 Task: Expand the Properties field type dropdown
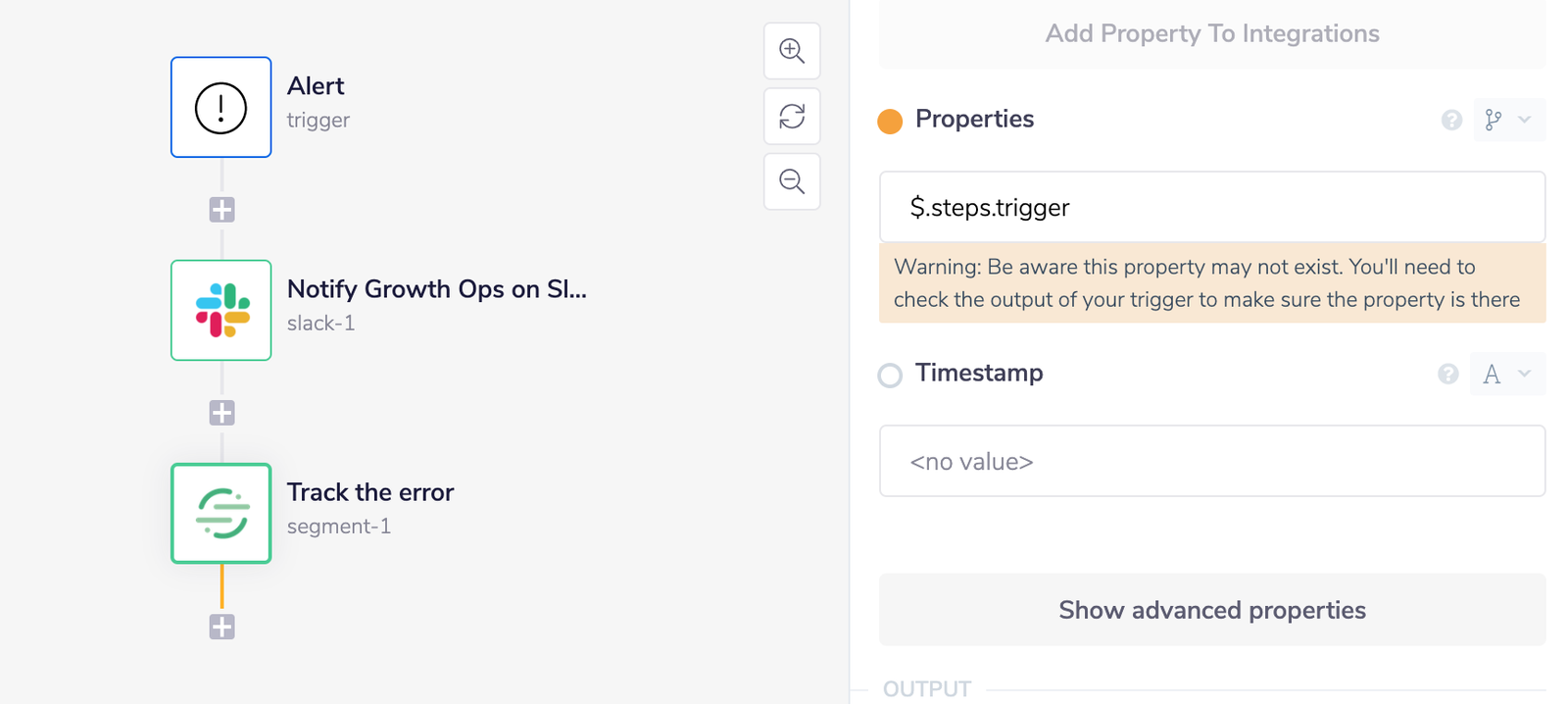[1509, 120]
